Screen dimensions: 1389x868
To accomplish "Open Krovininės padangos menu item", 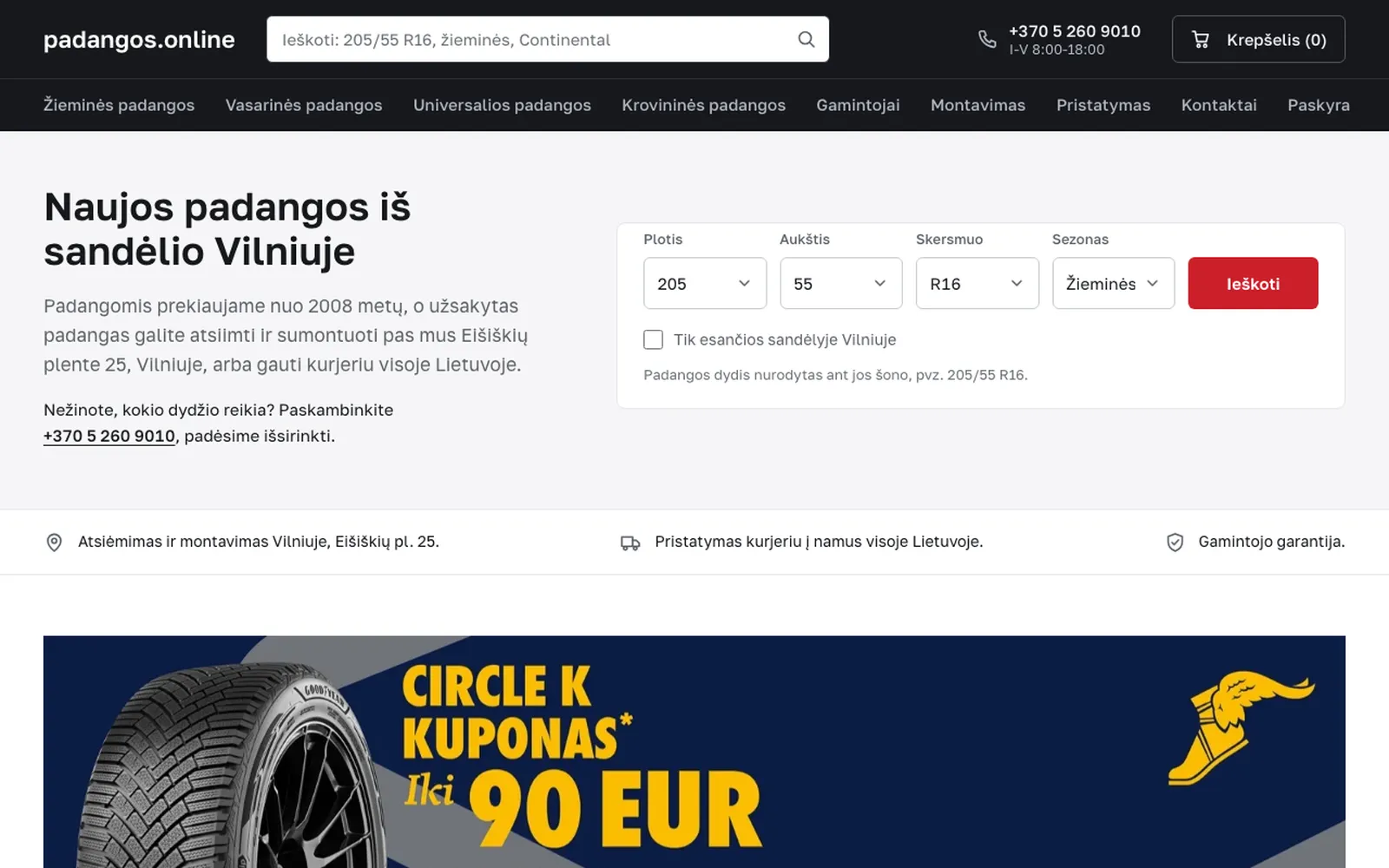I will (x=703, y=105).
